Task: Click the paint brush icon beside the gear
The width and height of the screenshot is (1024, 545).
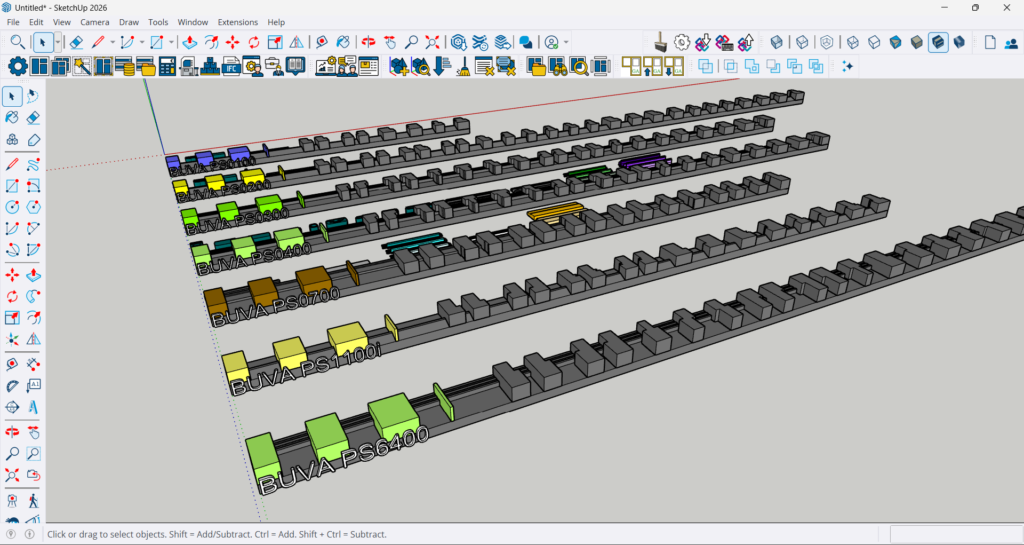Action: point(660,42)
